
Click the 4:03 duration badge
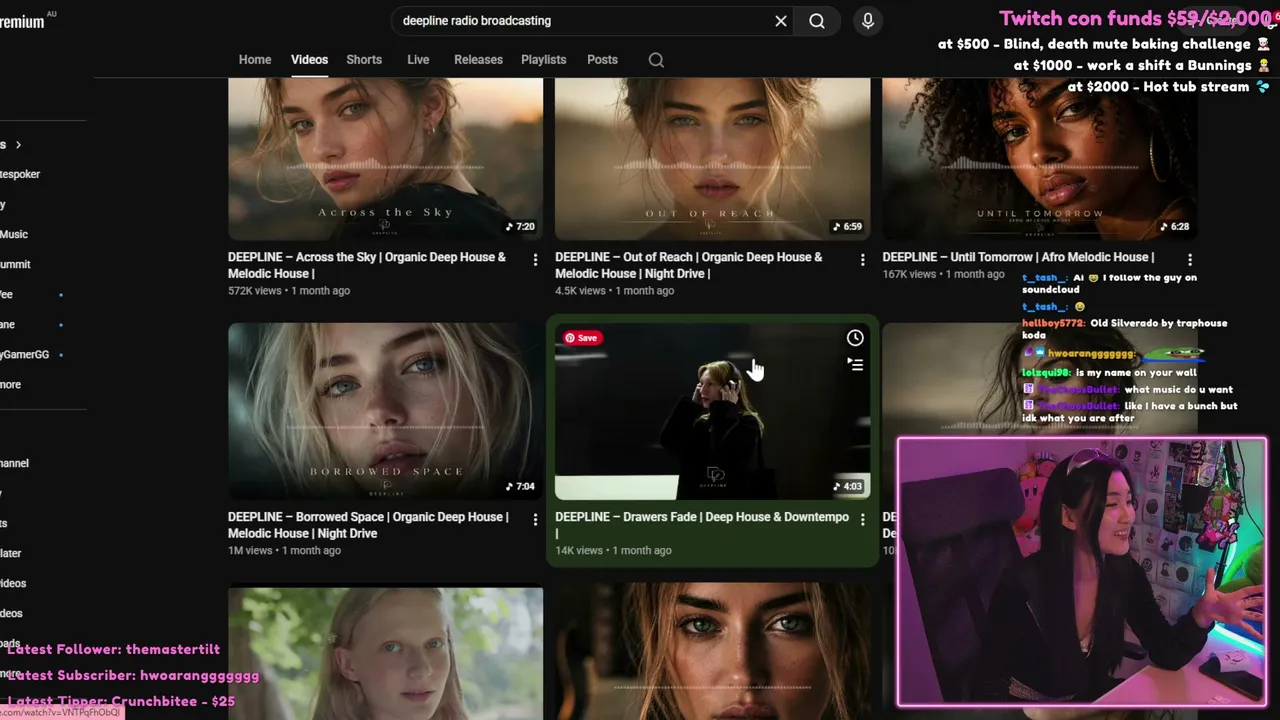point(847,487)
